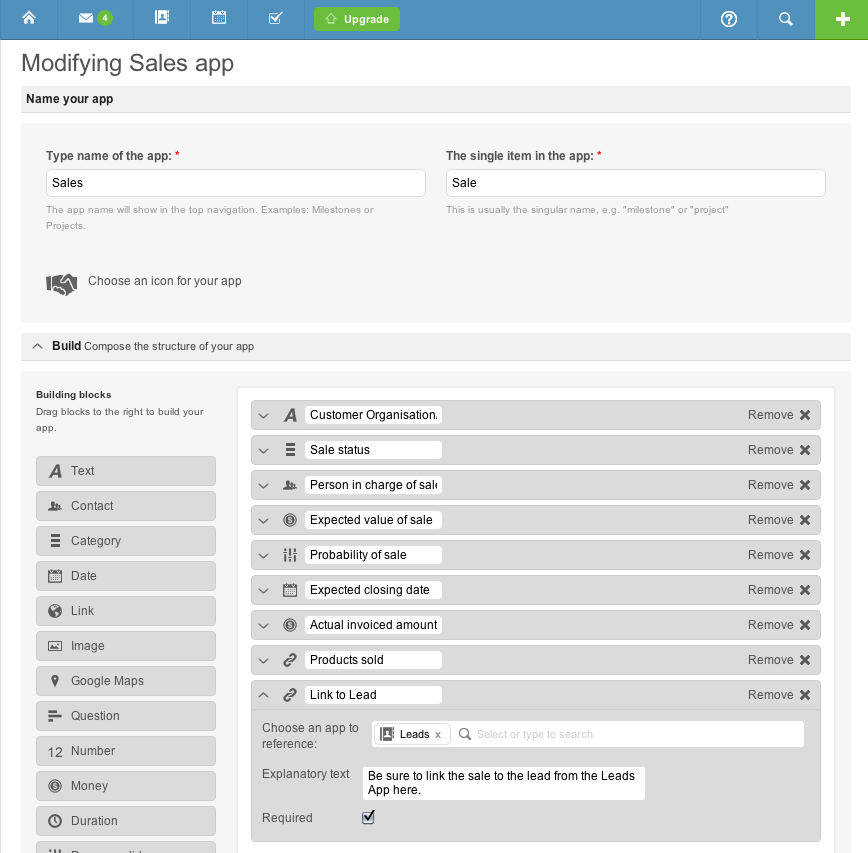The image size is (868, 853).
Task: Edit the Customer Organisation label input
Action: pos(373,415)
